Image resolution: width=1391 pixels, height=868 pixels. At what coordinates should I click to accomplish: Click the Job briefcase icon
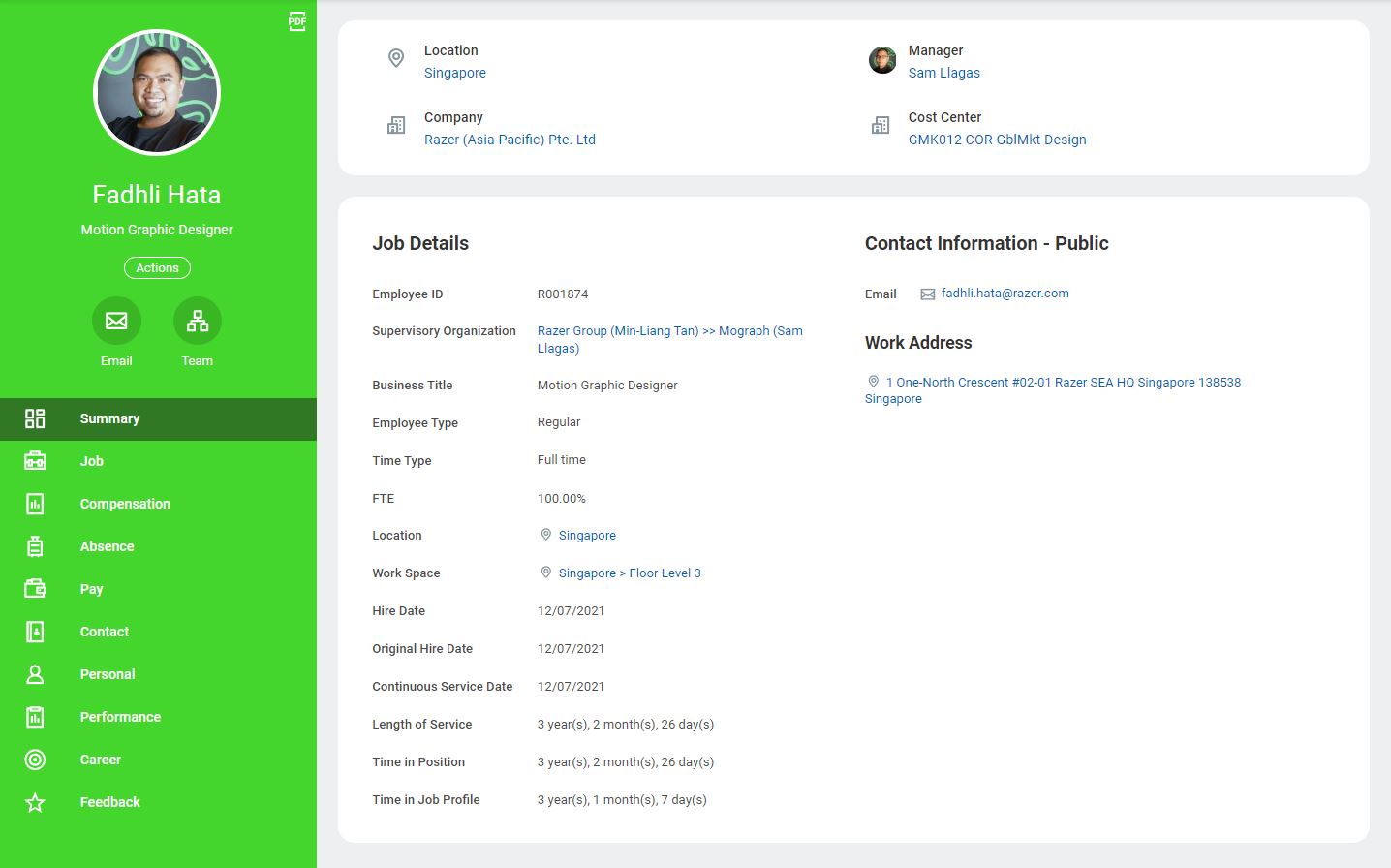(35, 461)
